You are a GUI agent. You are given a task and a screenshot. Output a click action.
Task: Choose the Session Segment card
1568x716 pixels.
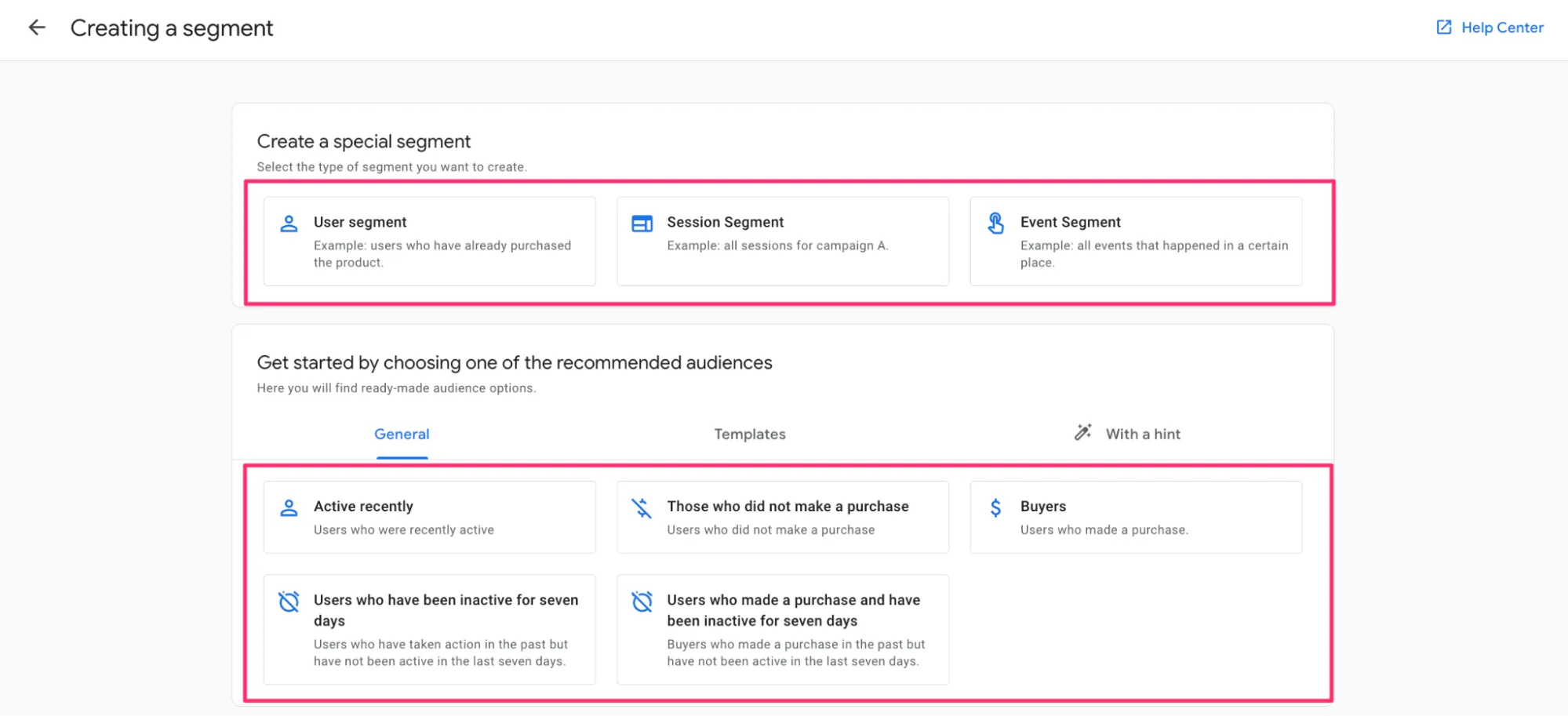click(782, 242)
